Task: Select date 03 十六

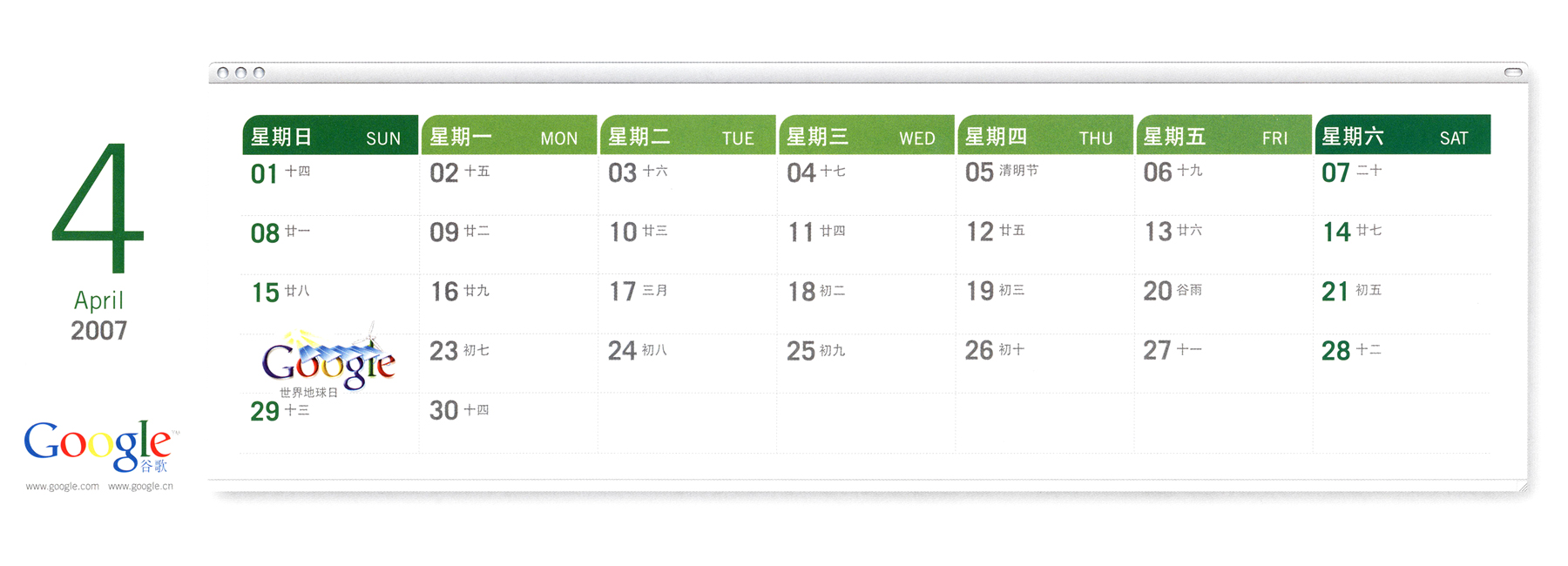Action: [639, 172]
